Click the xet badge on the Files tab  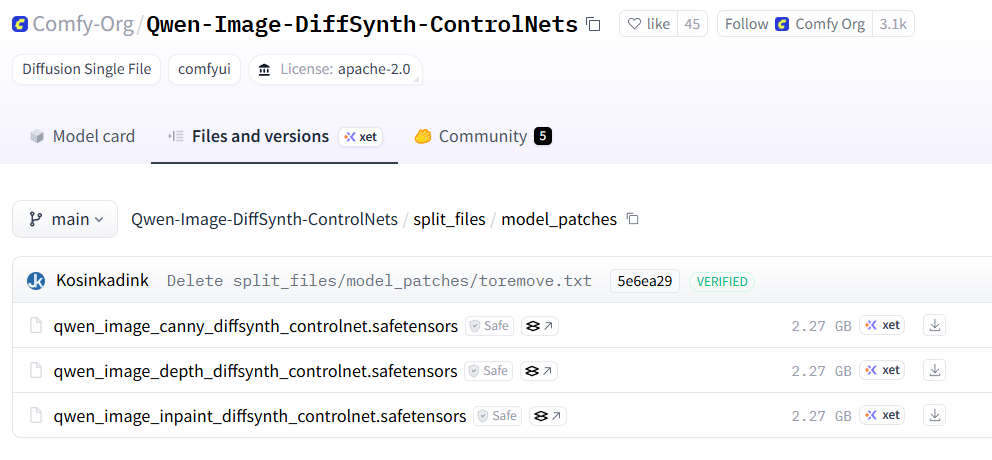click(361, 137)
